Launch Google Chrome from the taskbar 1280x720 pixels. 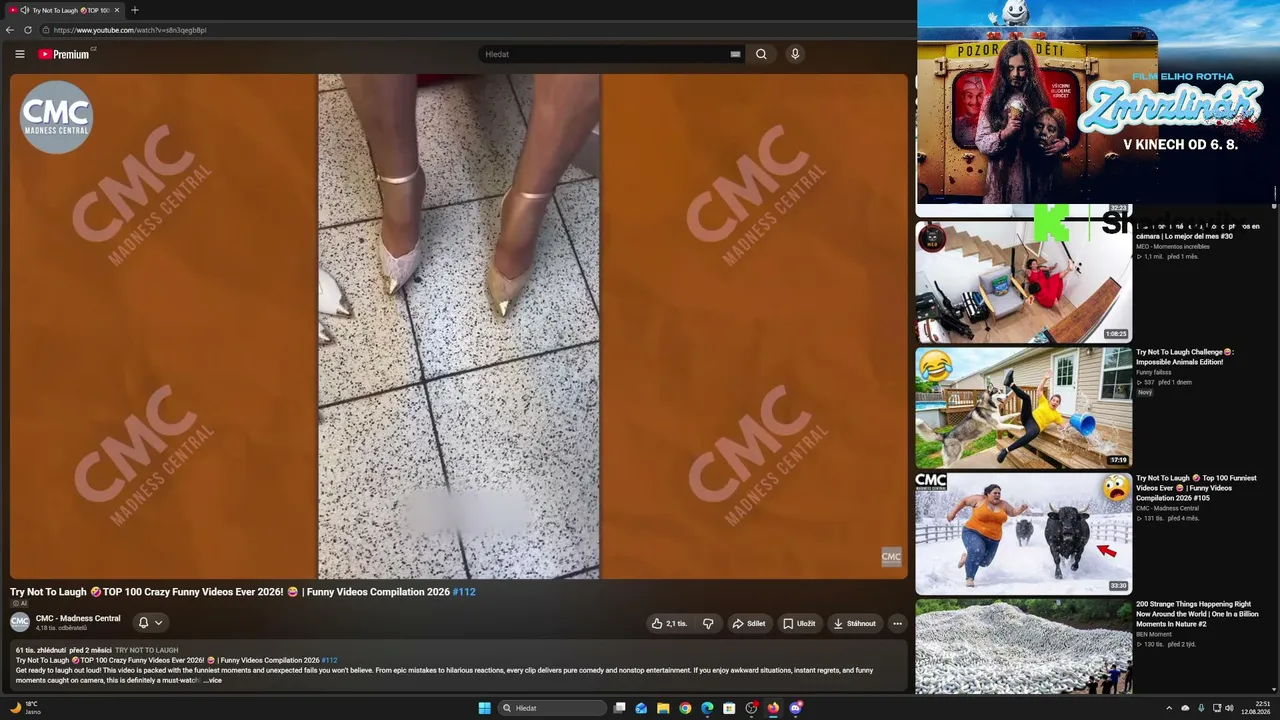[685, 708]
